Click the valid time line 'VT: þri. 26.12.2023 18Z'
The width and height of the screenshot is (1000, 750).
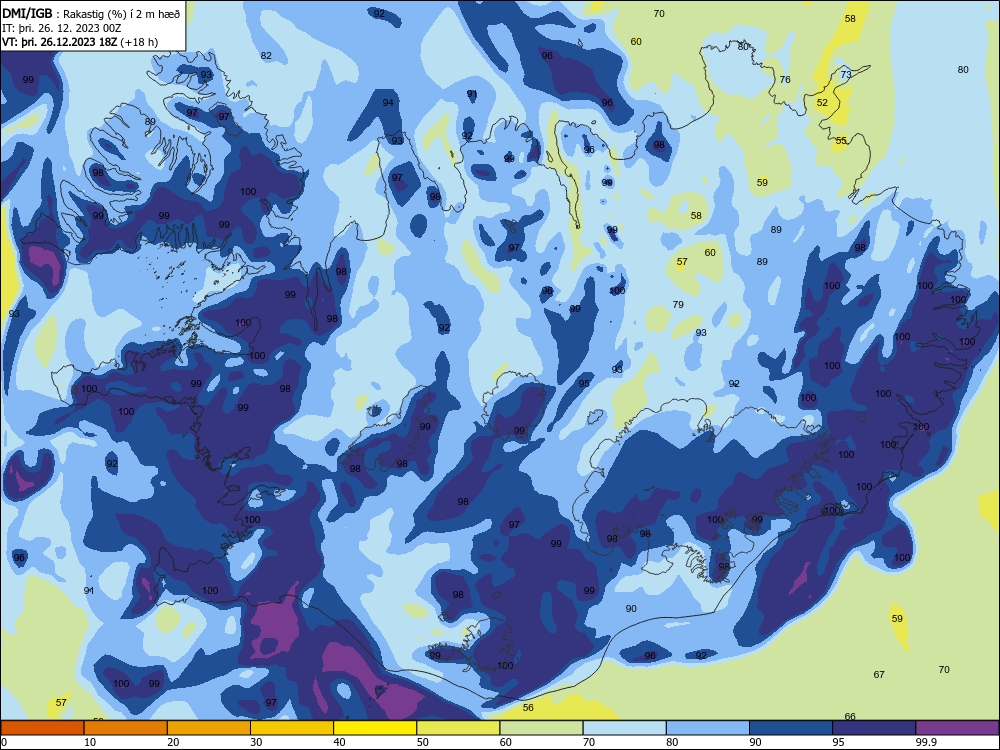[x=62, y=42]
